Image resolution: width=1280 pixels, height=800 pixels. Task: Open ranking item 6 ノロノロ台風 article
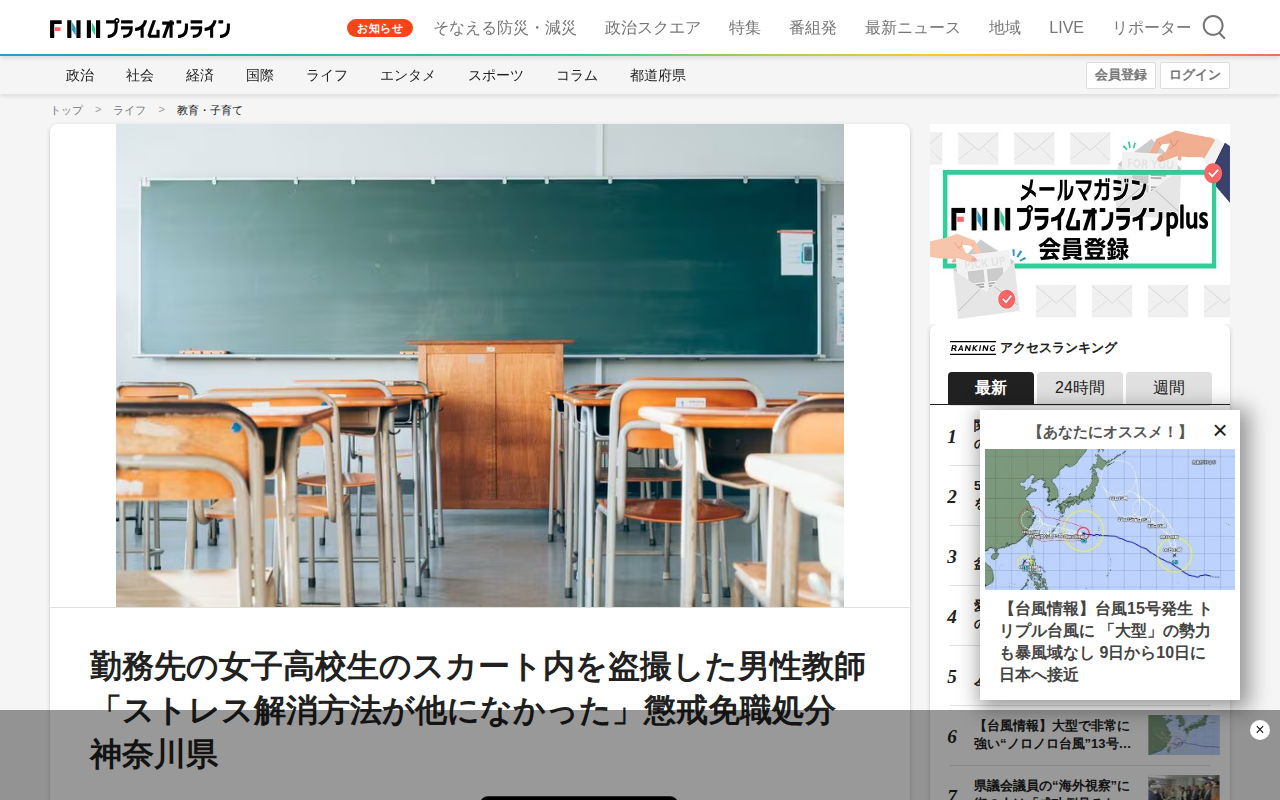pyautogui.click(x=1053, y=735)
